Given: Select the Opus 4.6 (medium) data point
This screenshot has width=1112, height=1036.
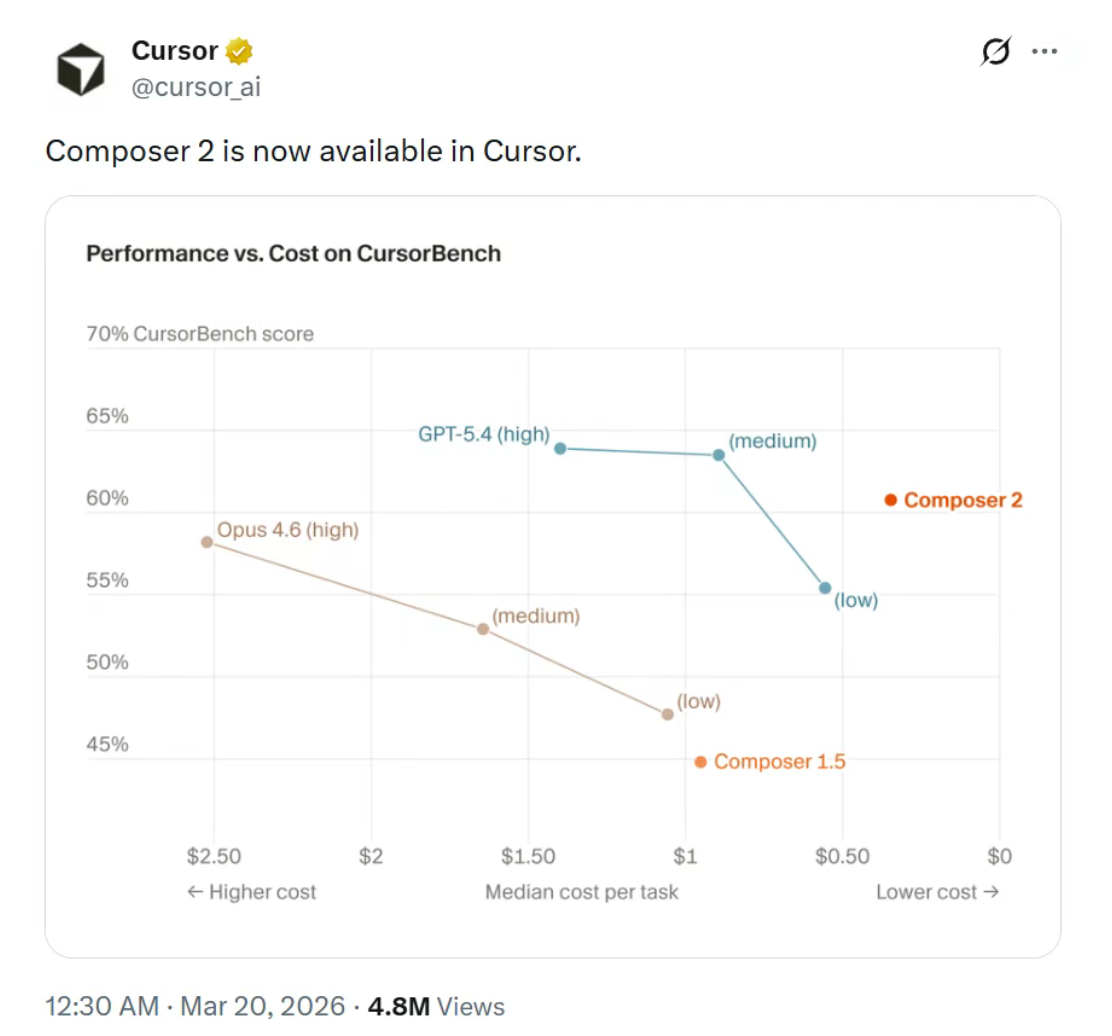Looking at the screenshot, I should pos(483,629).
